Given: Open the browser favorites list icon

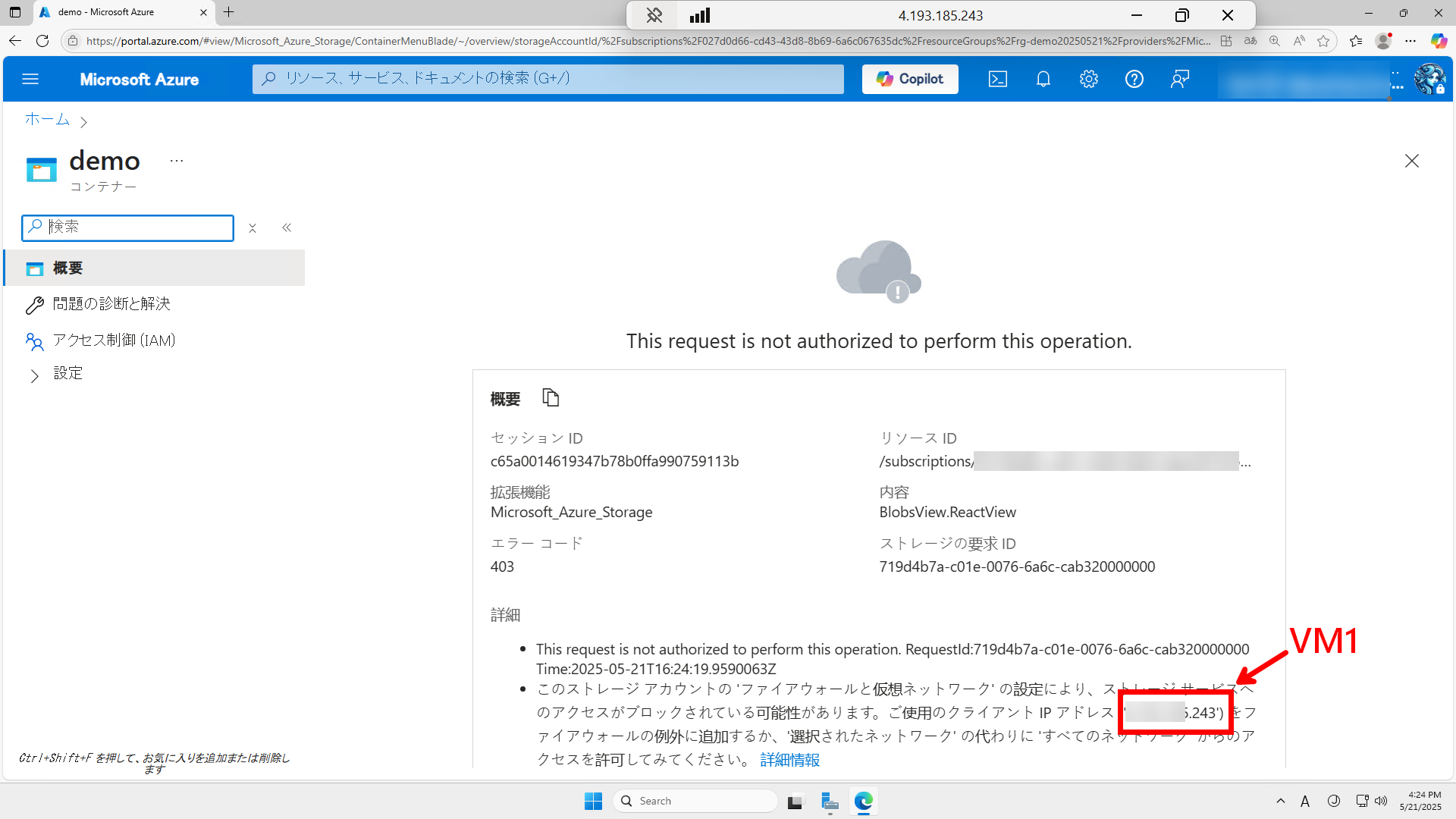Looking at the screenshot, I should tap(1356, 41).
